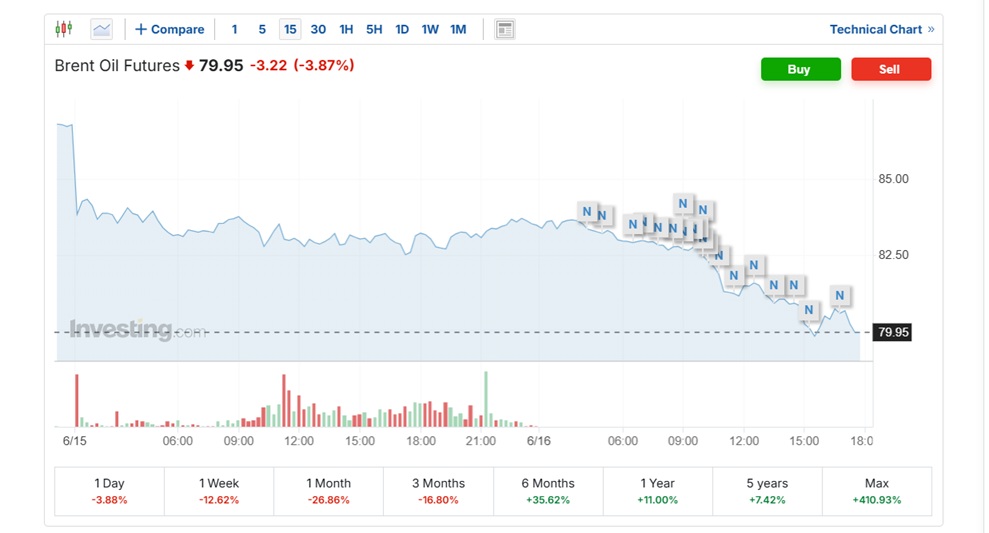Click the 82.50 price axis label
989x533 pixels.
(893, 255)
